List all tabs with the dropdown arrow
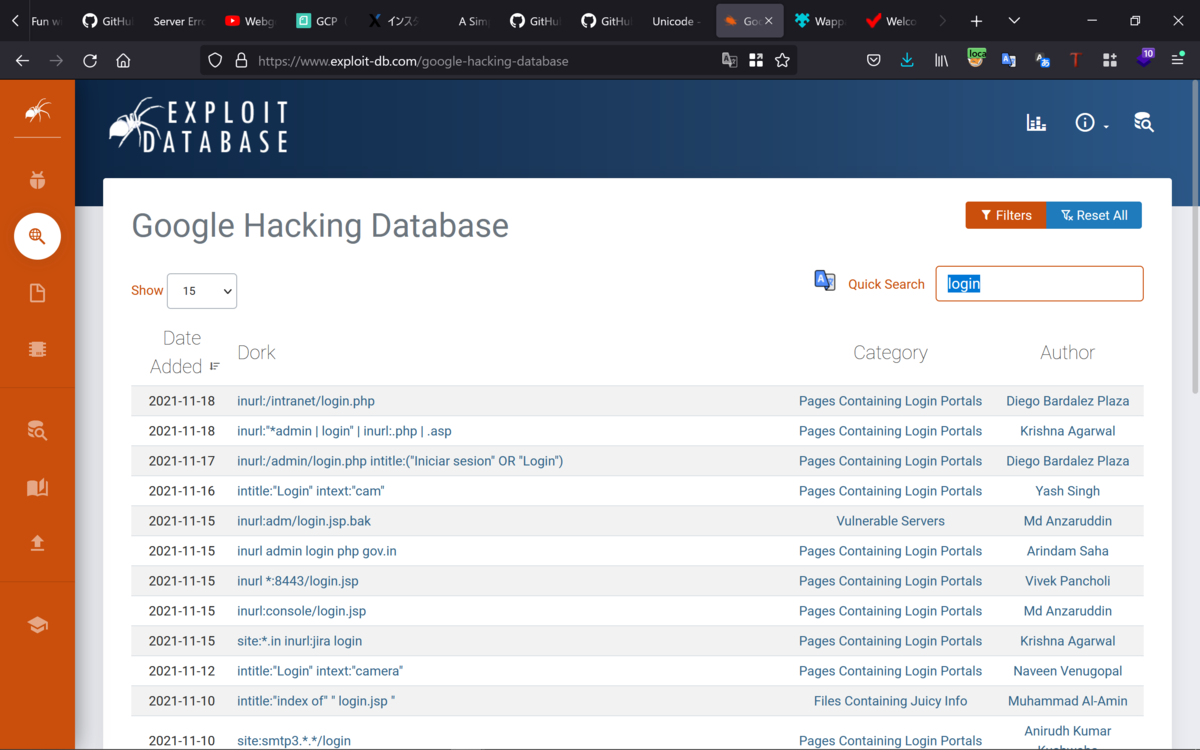 tap(1014, 21)
